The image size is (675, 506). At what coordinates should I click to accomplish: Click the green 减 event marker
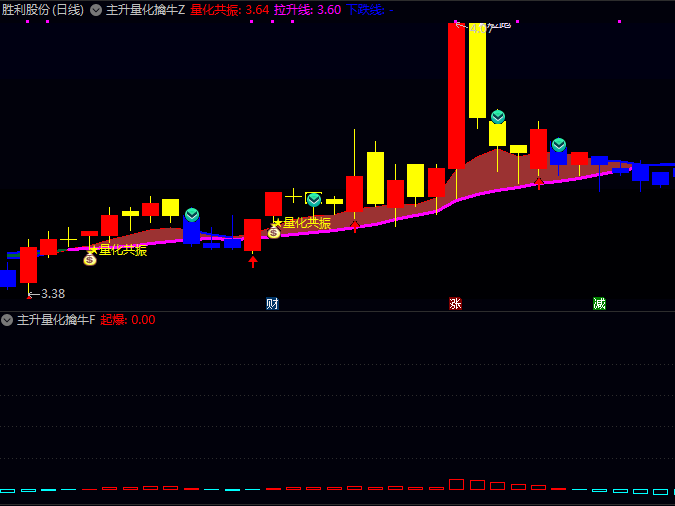tap(599, 304)
